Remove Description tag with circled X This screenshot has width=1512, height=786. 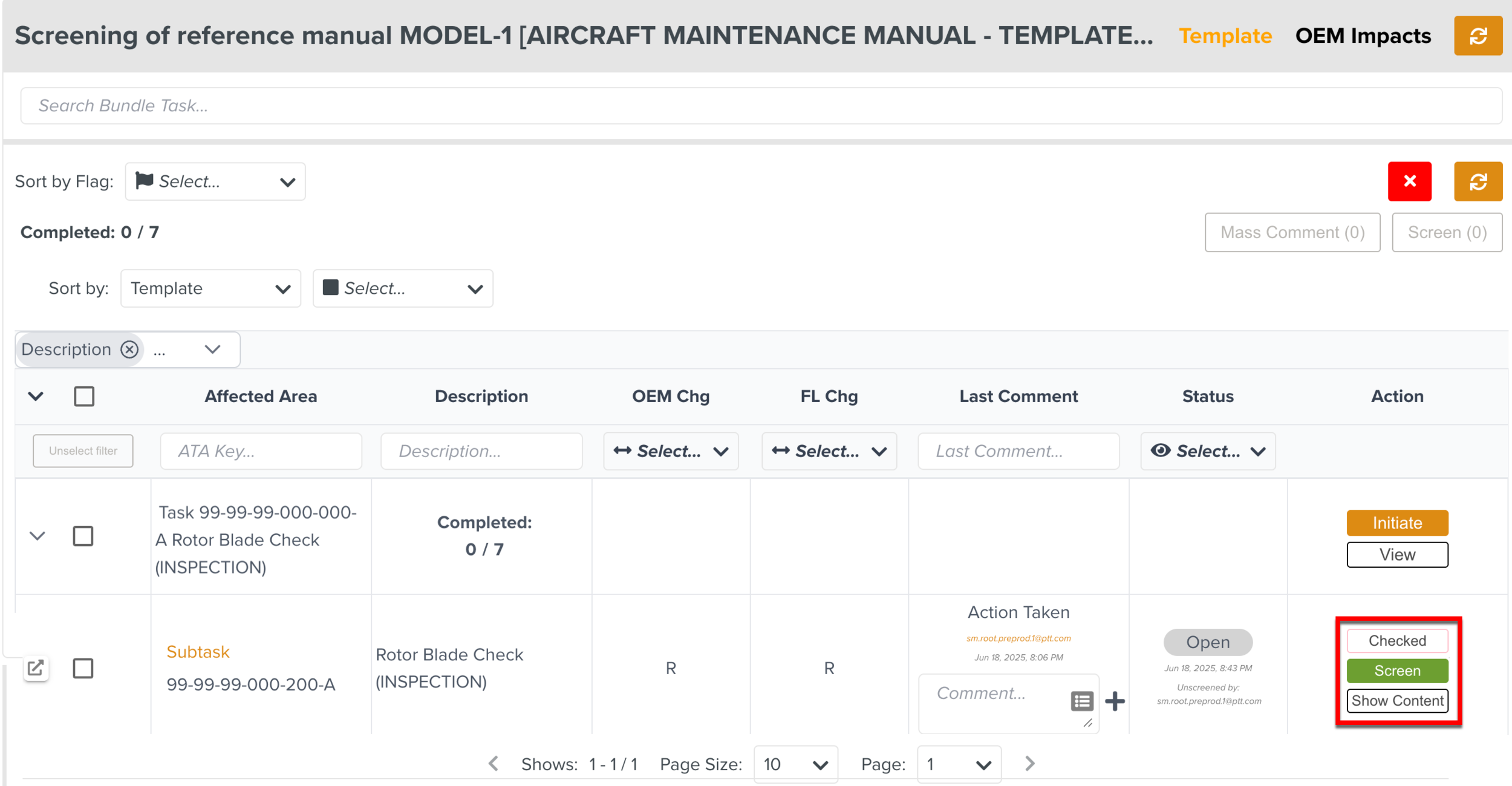[x=129, y=349]
